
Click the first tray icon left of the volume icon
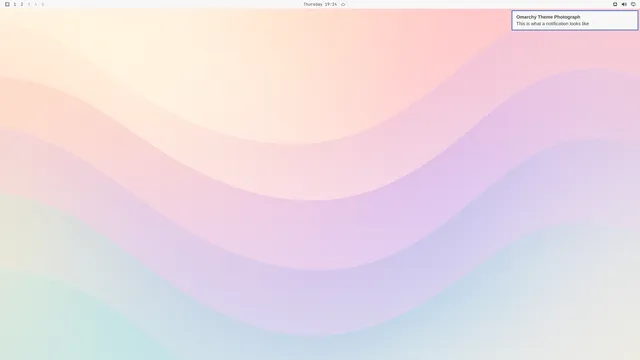click(x=615, y=4)
